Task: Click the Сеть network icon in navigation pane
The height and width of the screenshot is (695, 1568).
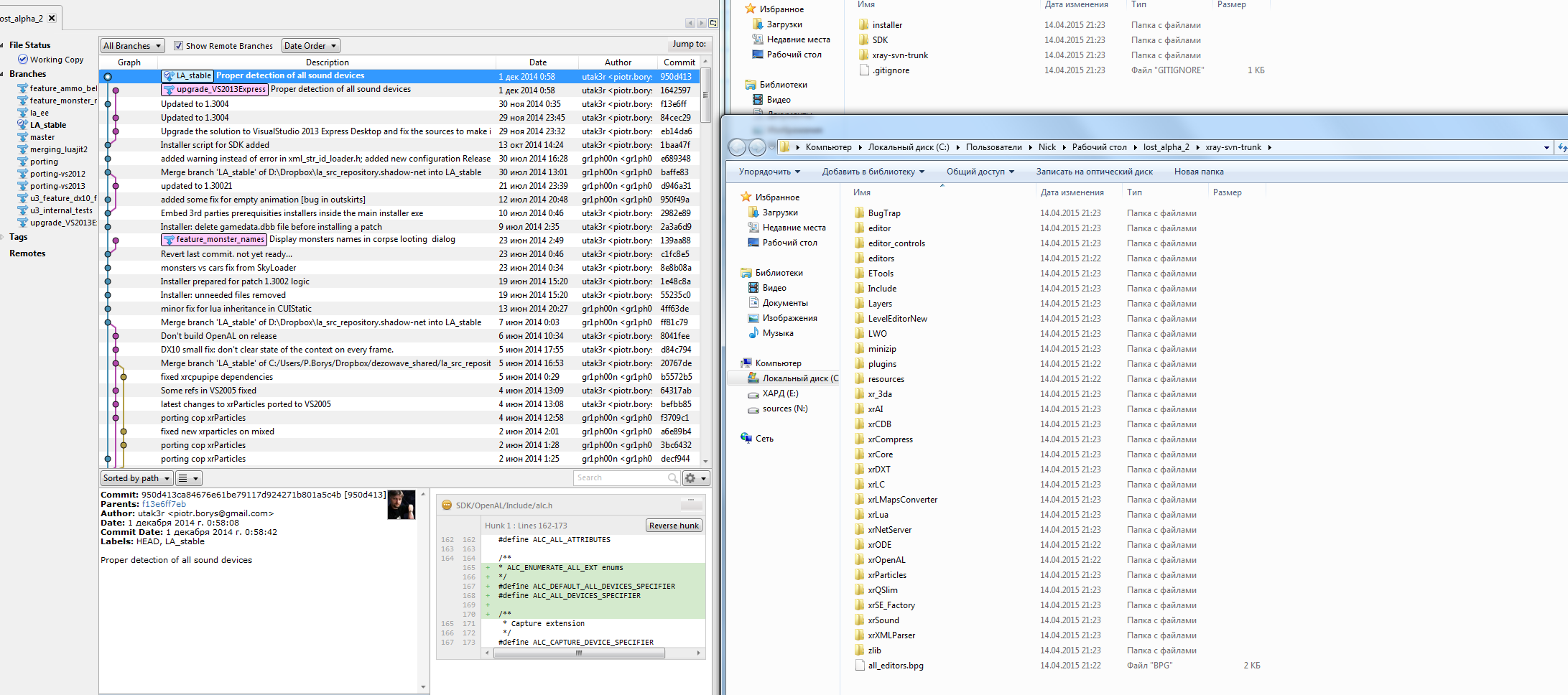Action: point(746,439)
